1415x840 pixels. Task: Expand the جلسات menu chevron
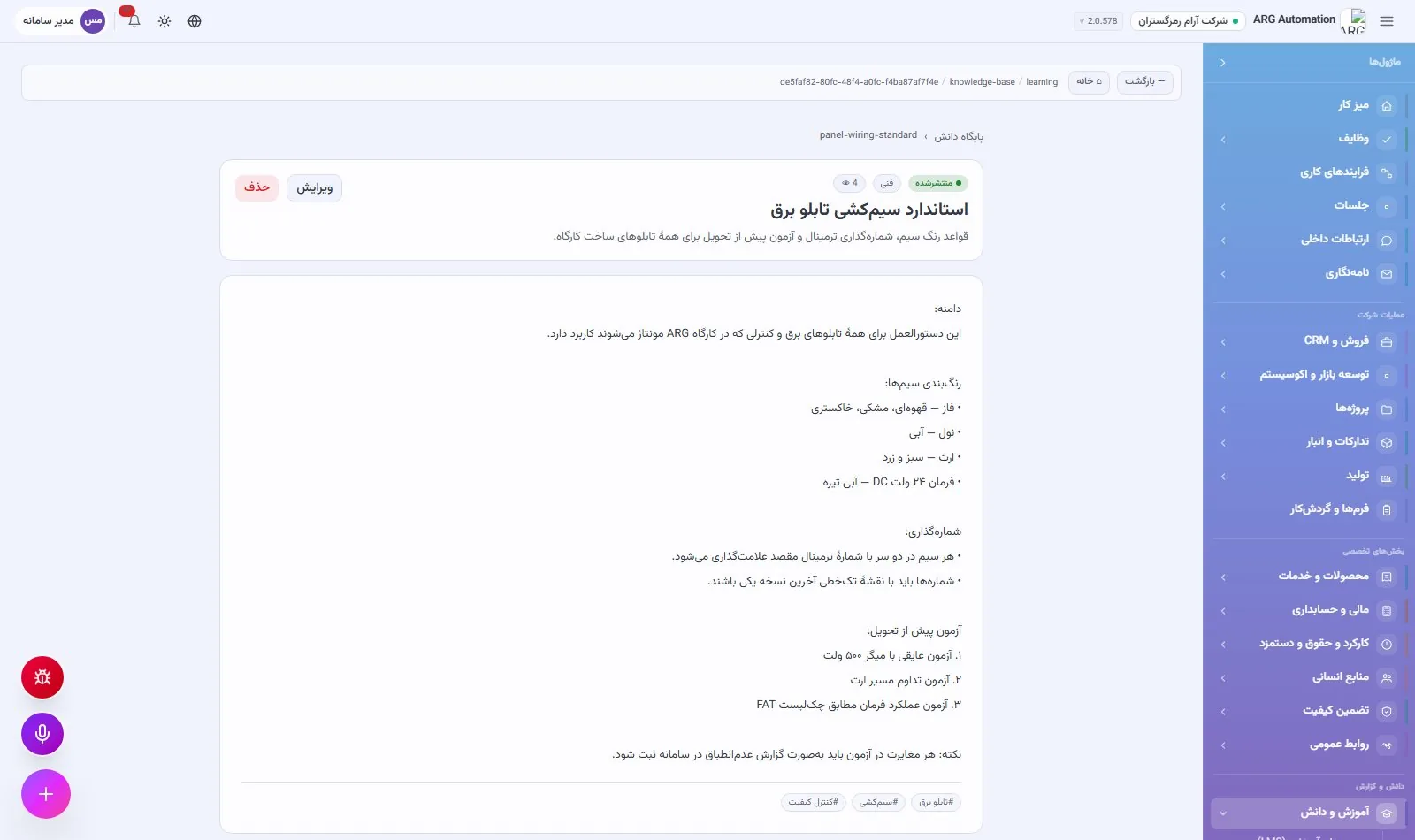(x=1223, y=207)
